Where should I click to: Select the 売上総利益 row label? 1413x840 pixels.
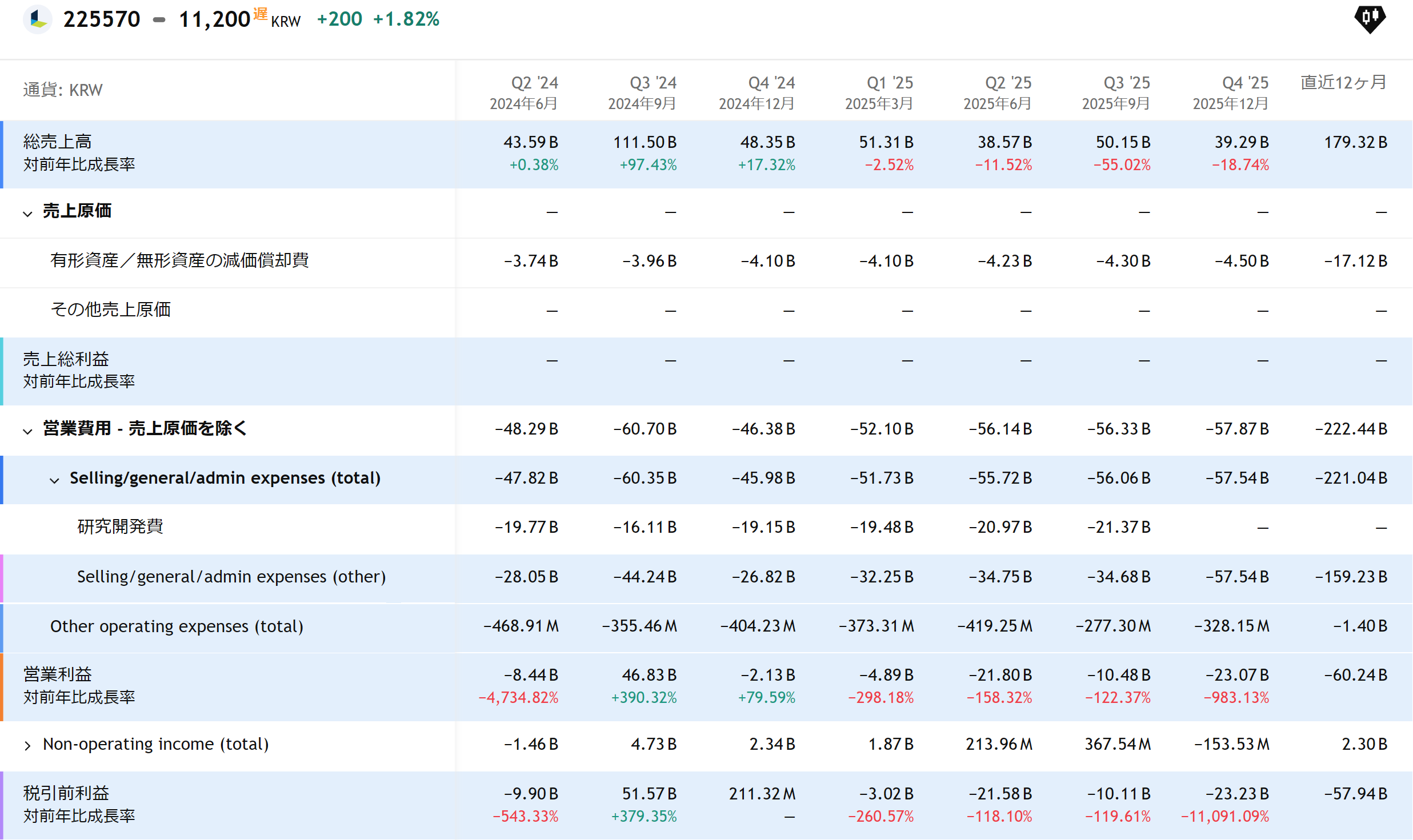tap(66, 359)
